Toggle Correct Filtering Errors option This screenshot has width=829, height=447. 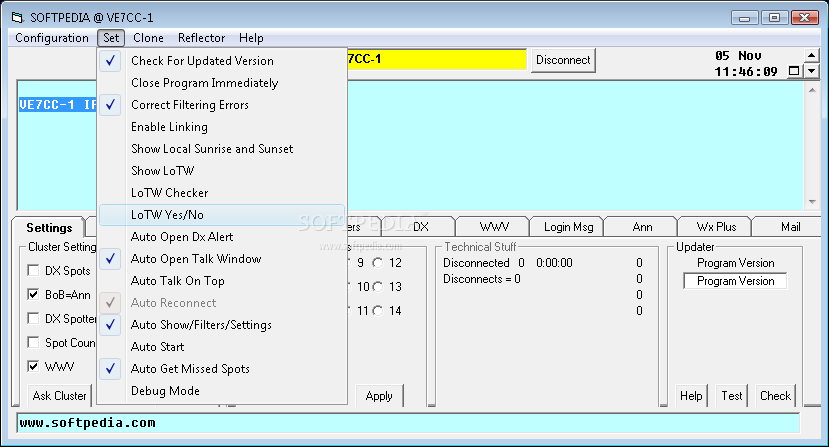pyautogui.click(x=222, y=105)
